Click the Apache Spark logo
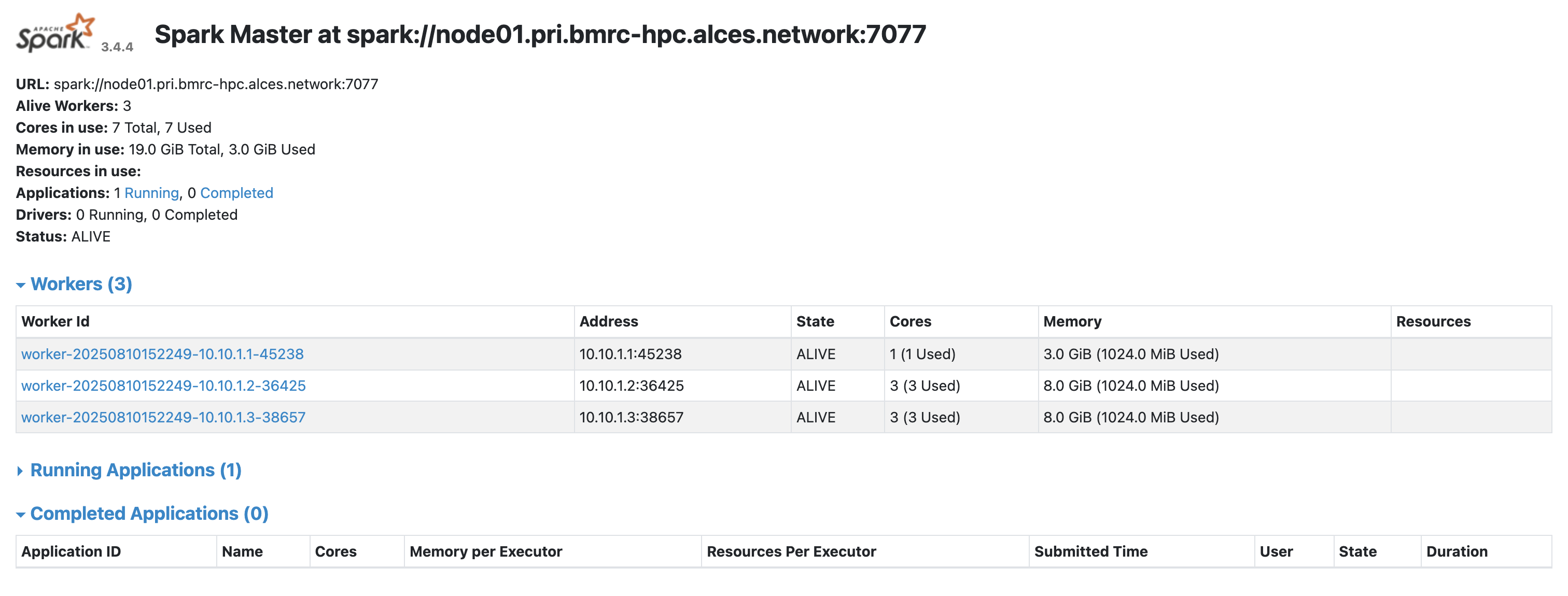Image resolution: width=1568 pixels, height=596 pixels. tap(55, 33)
